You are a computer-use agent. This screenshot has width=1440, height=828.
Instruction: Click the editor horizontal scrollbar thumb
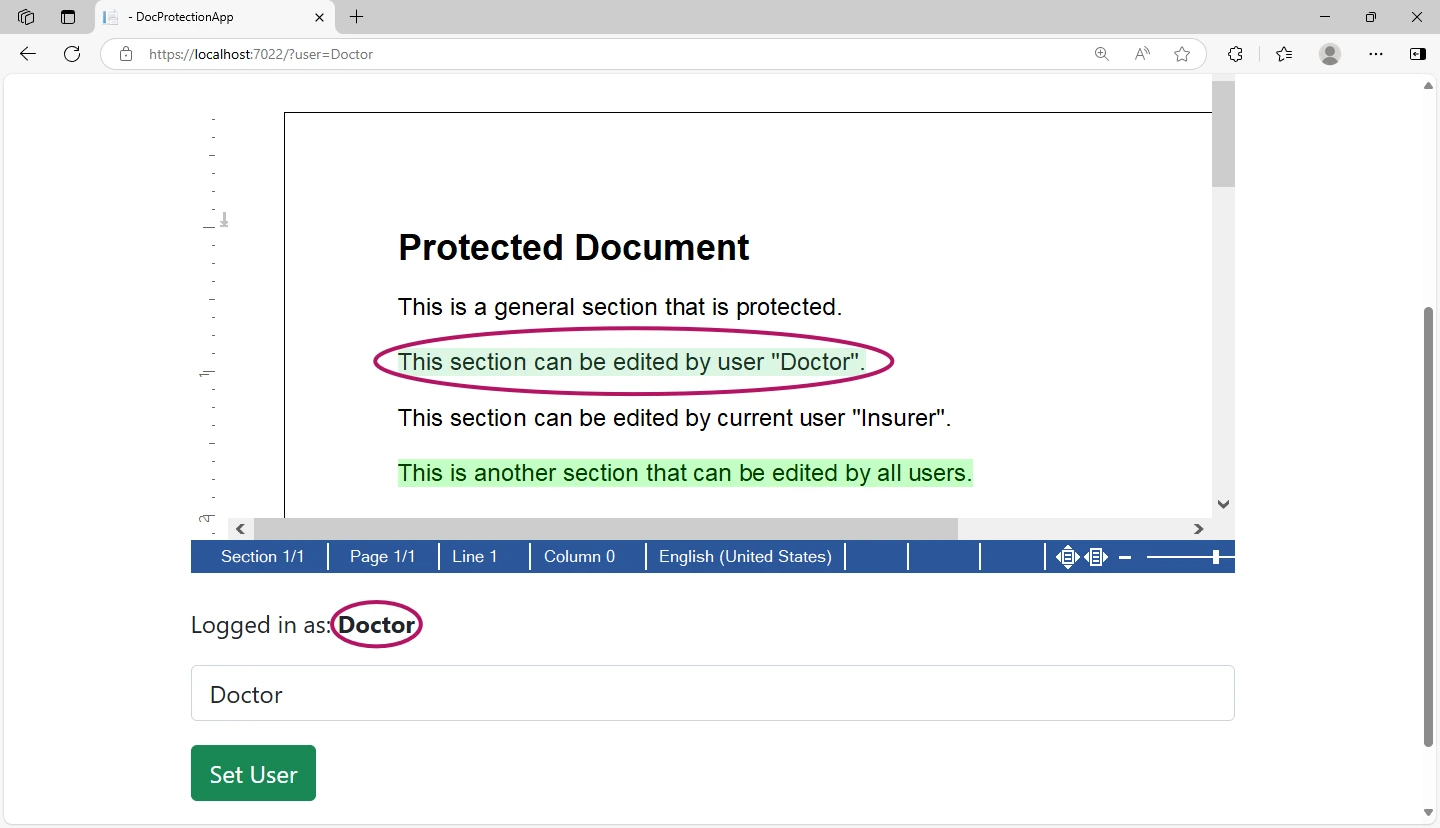pos(606,529)
